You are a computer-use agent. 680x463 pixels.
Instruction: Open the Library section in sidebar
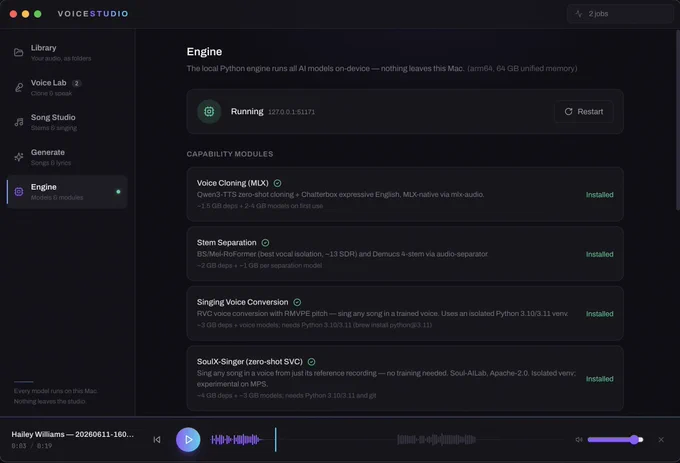pyautogui.click(x=67, y=52)
